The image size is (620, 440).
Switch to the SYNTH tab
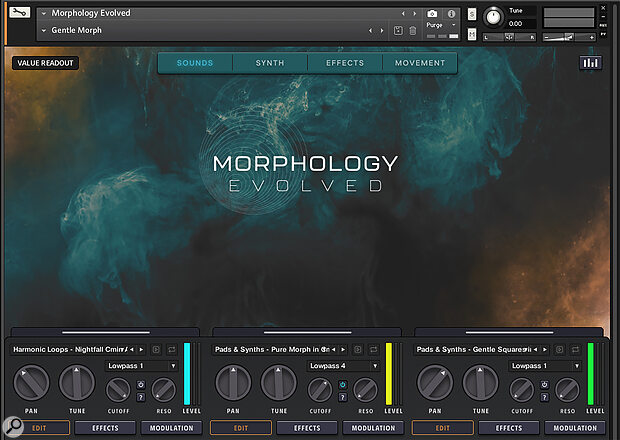point(270,63)
